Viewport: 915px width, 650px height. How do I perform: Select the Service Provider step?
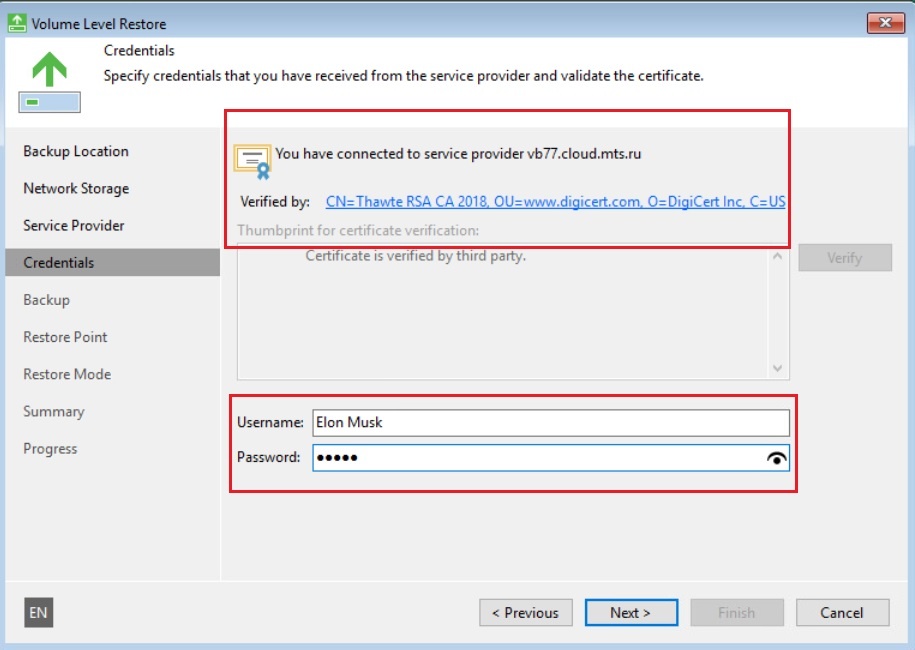(74, 225)
